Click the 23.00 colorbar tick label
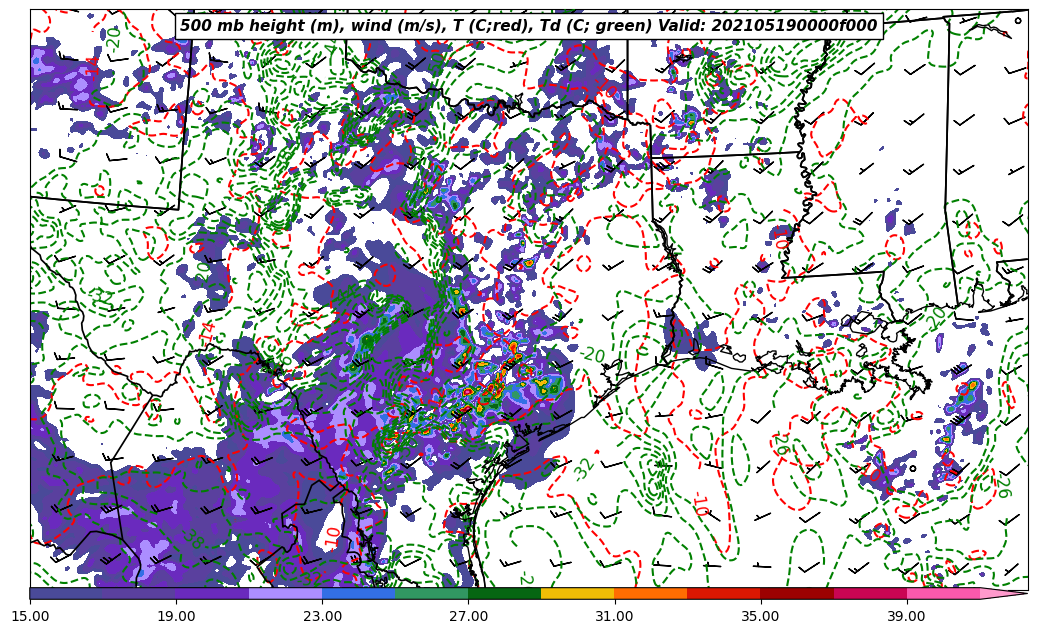Screen dimensions: 1037x633 pos(322,616)
